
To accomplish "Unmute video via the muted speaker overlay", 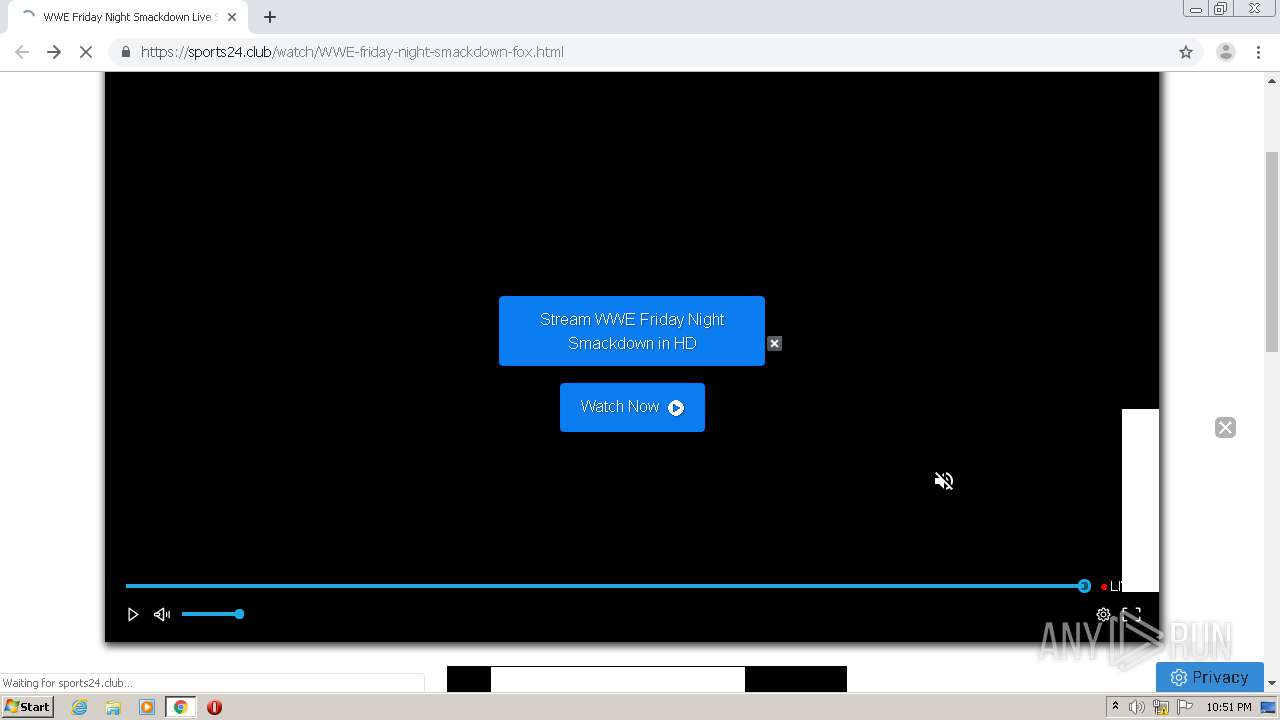I will [x=944, y=481].
